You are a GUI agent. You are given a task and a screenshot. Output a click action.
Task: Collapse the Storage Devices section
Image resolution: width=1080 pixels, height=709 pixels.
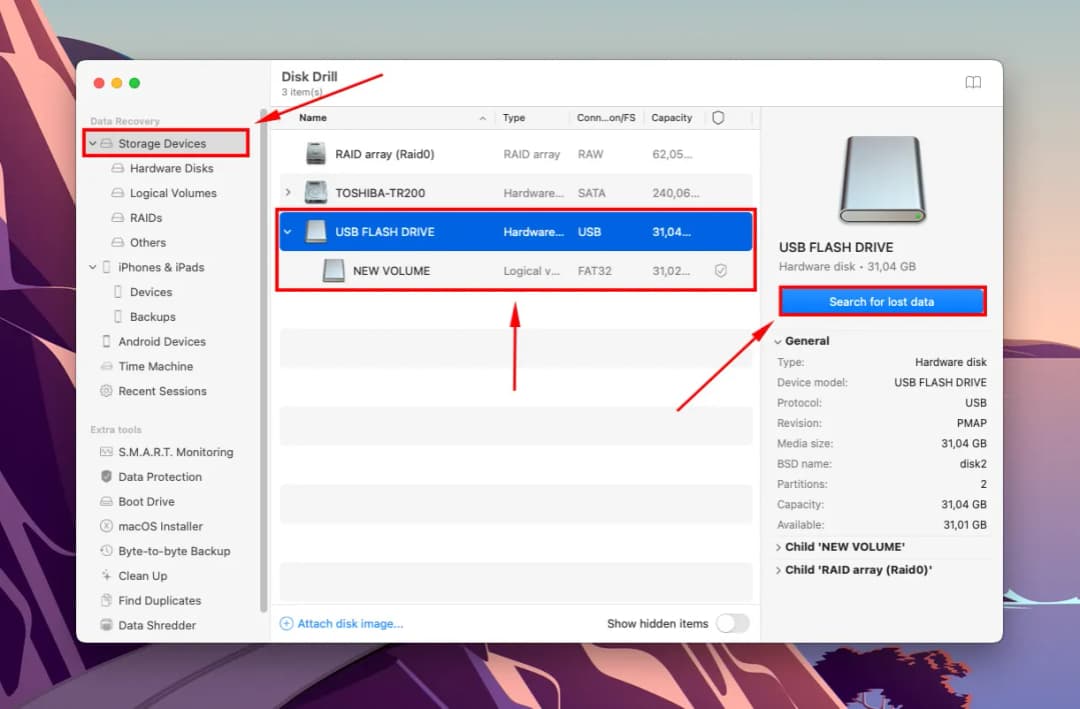(x=92, y=143)
